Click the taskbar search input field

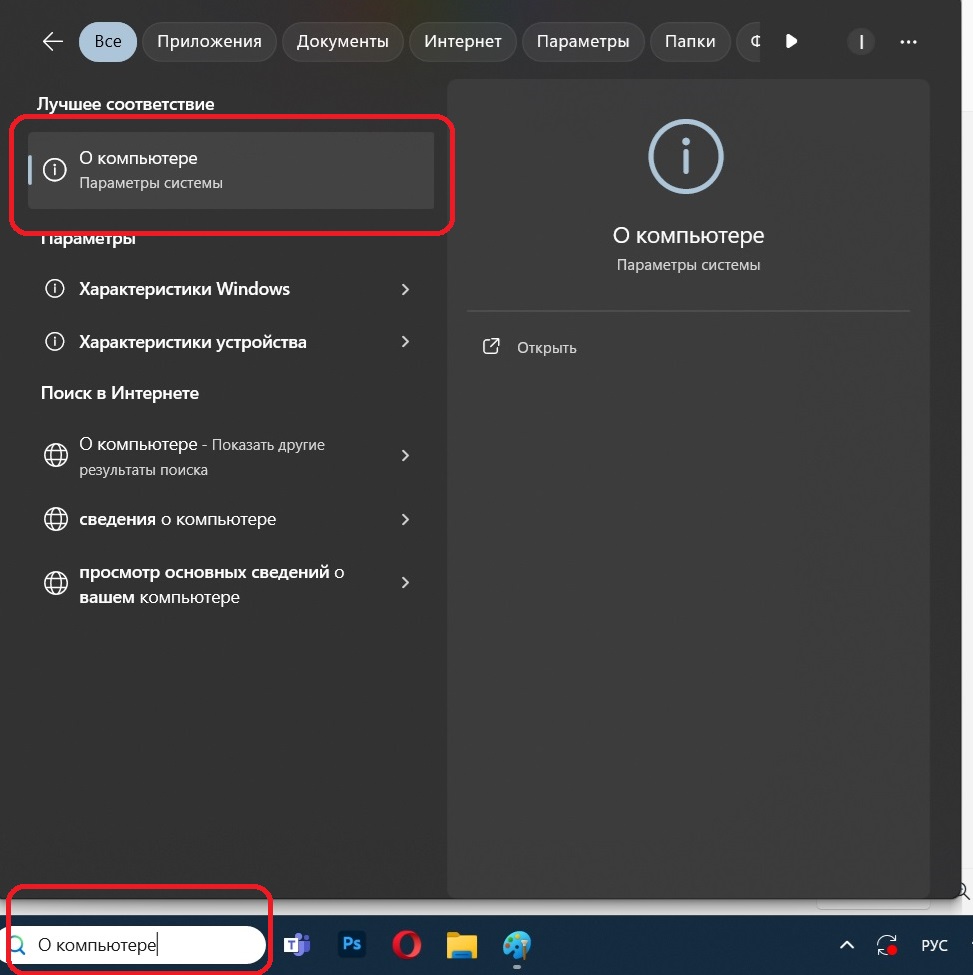140,944
